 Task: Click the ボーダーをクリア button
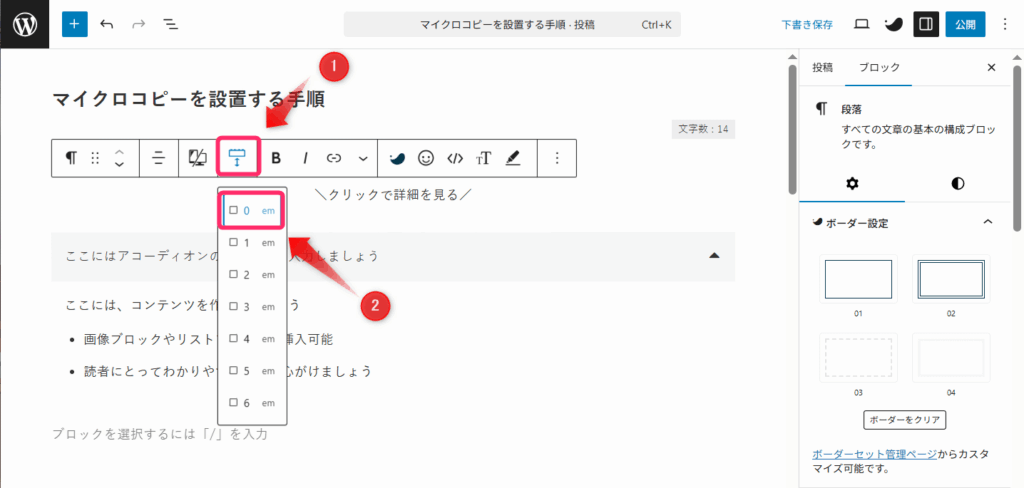pos(904,419)
